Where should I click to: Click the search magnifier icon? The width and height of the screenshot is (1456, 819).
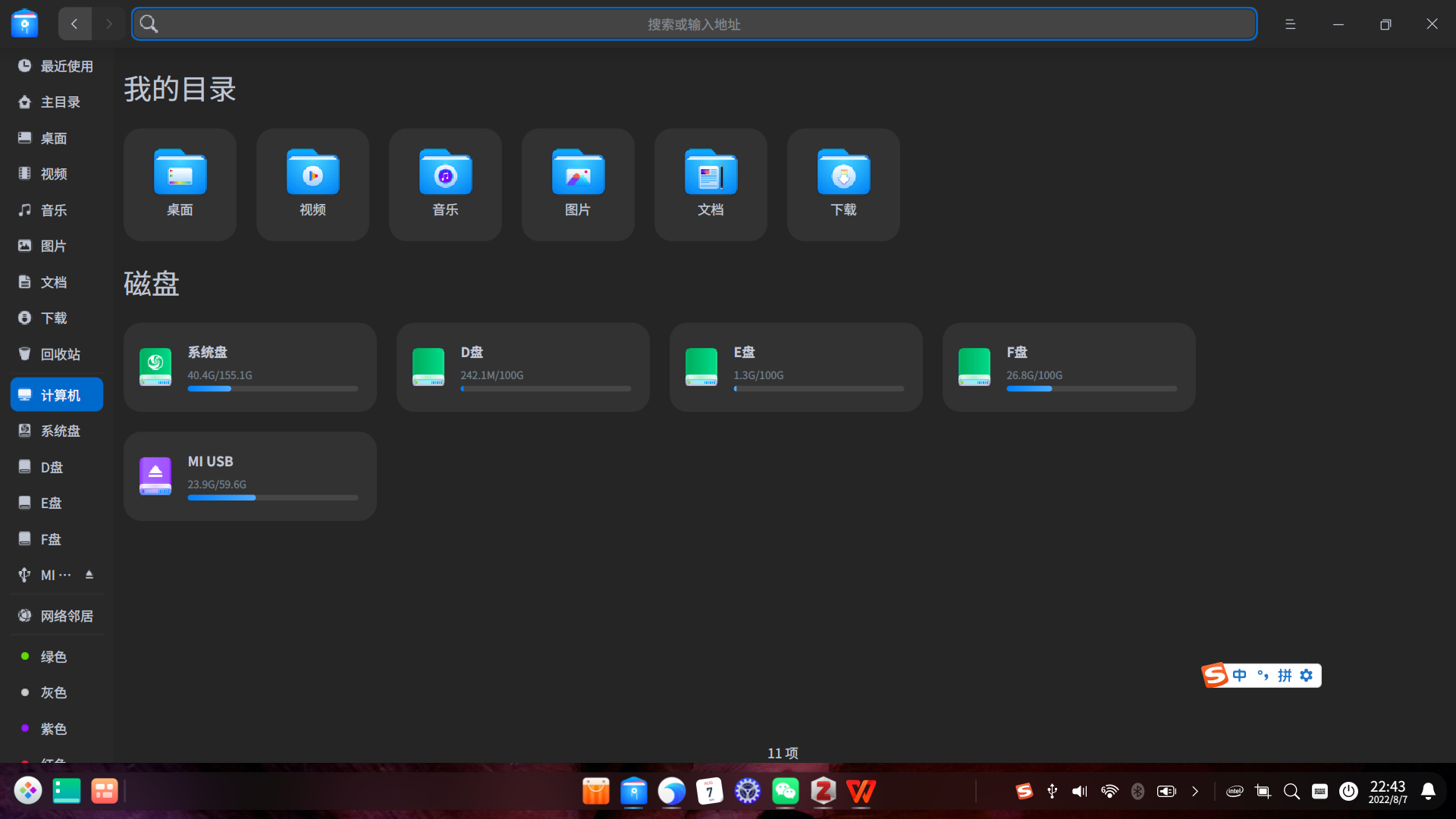coord(149,24)
